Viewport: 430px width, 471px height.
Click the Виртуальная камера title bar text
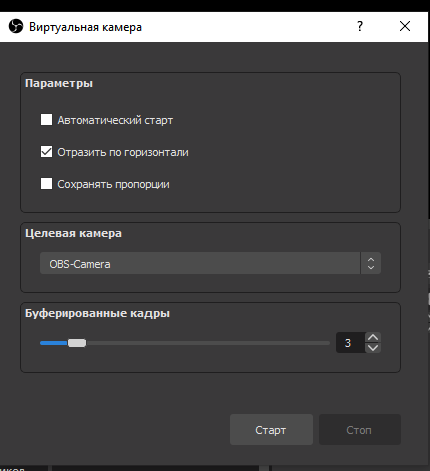click(85, 27)
